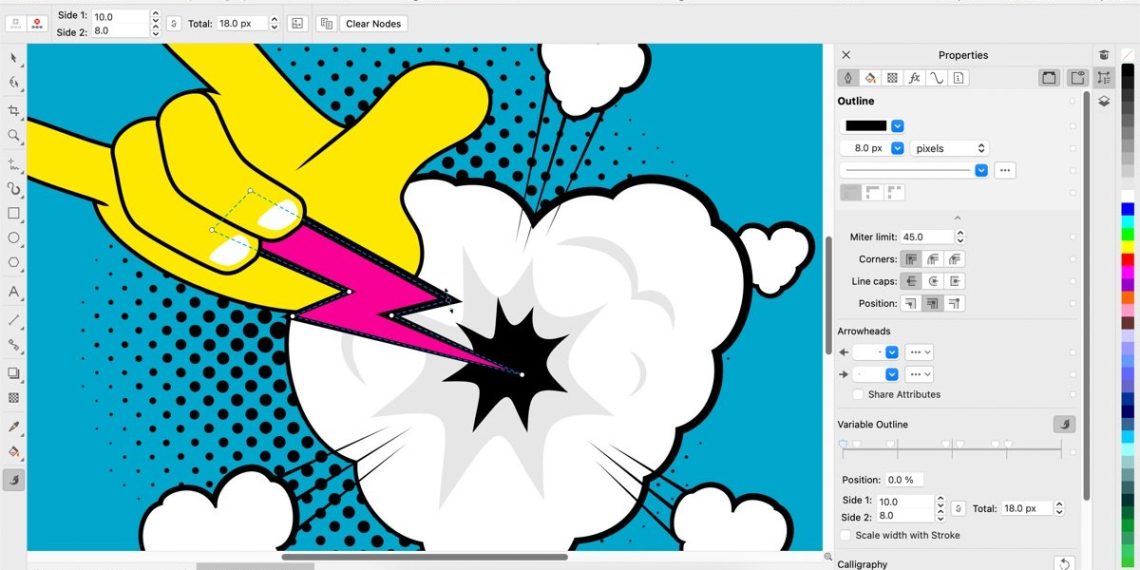Click the Variable Outline tool in the toolbox
Image resolution: width=1140 pixels, height=570 pixels.
14,480
